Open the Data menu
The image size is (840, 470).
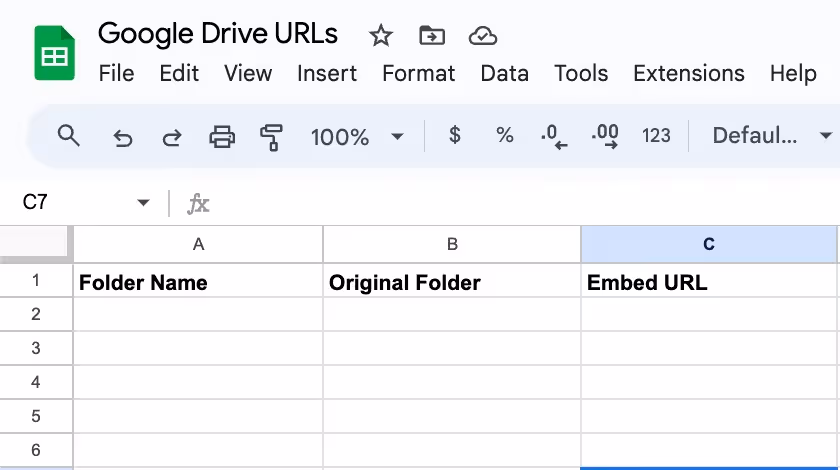[504, 73]
